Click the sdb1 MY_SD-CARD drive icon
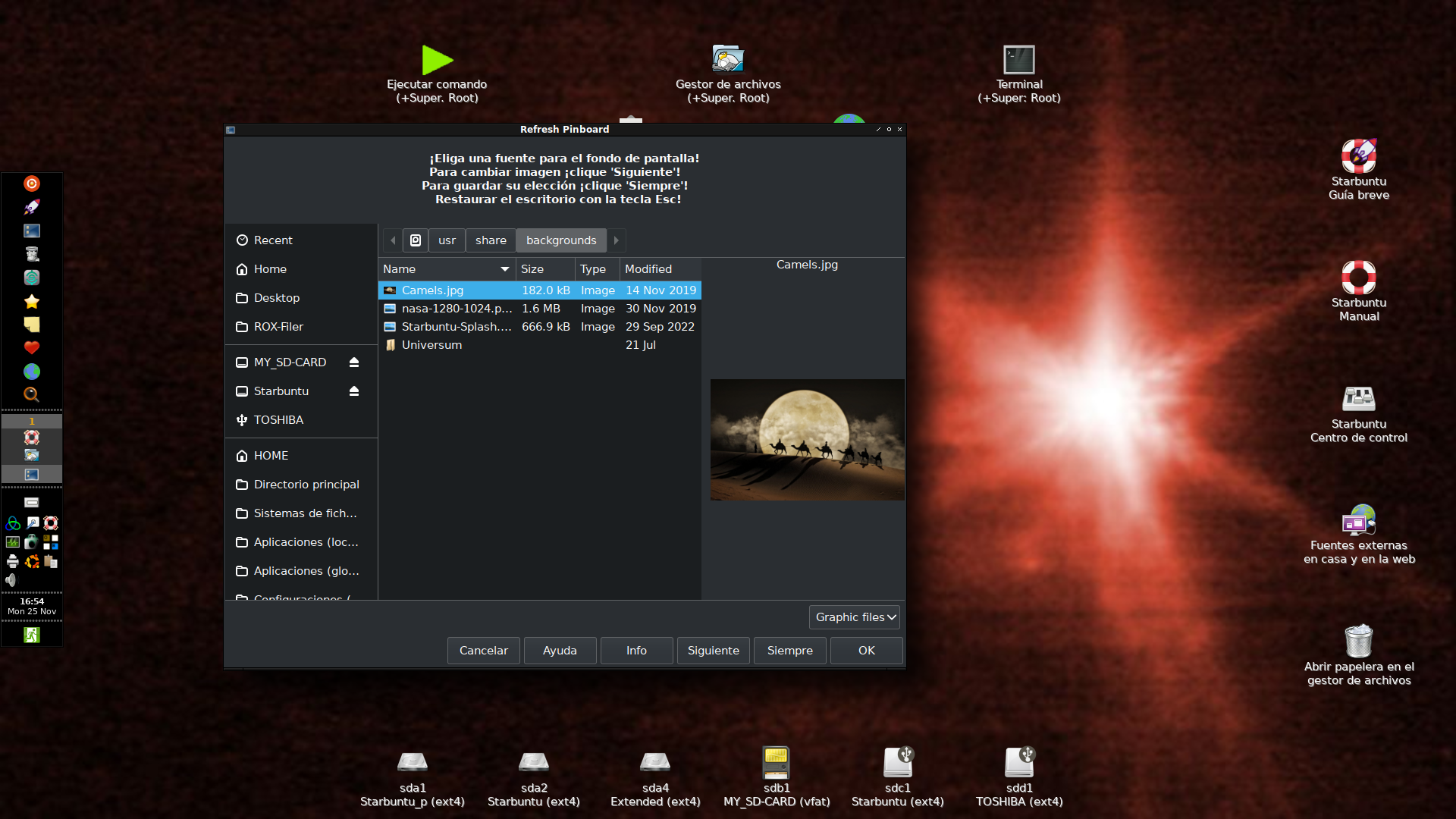The image size is (1456, 819). (x=777, y=762)
